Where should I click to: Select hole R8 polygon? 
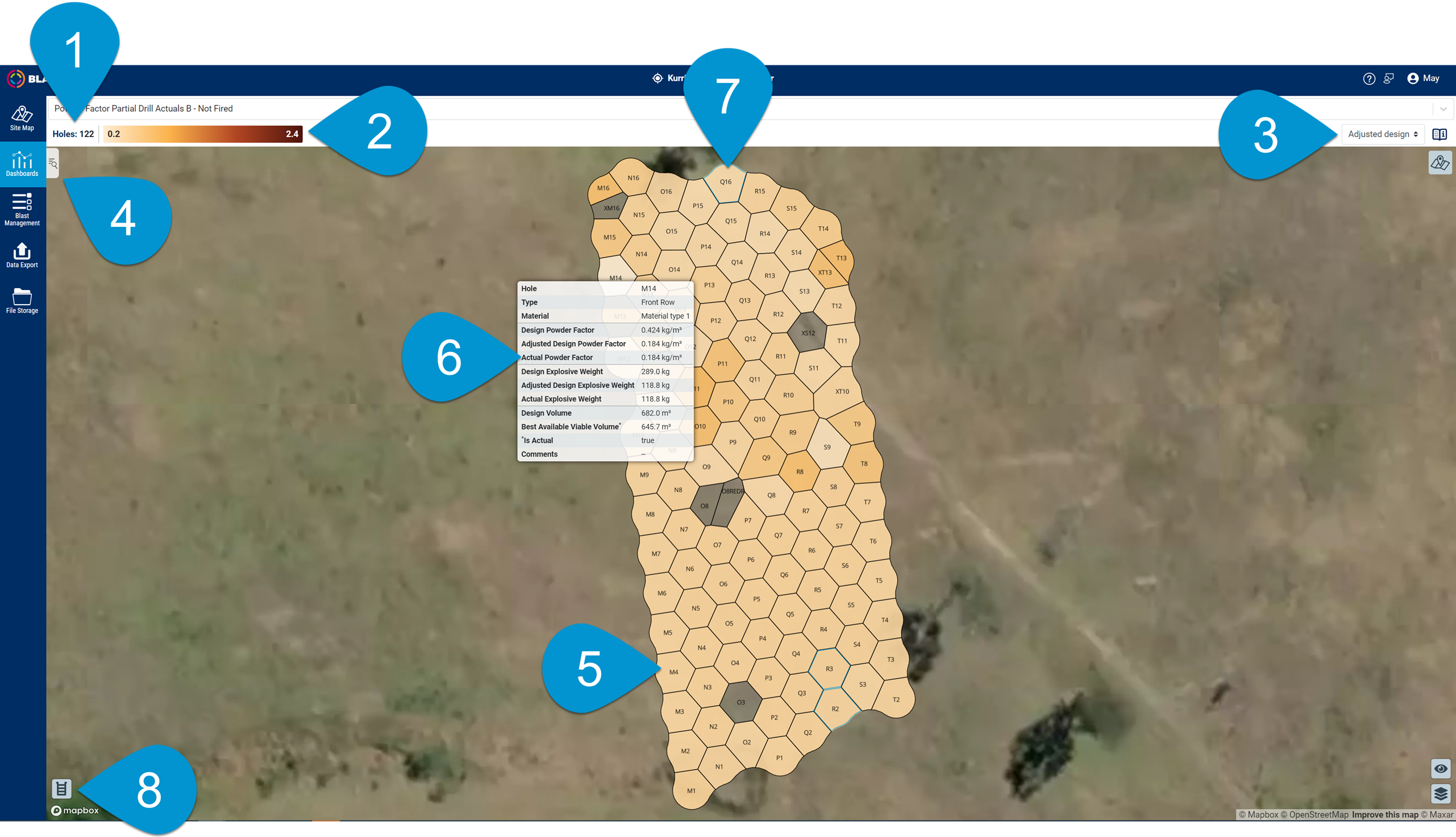pos(799,471)
